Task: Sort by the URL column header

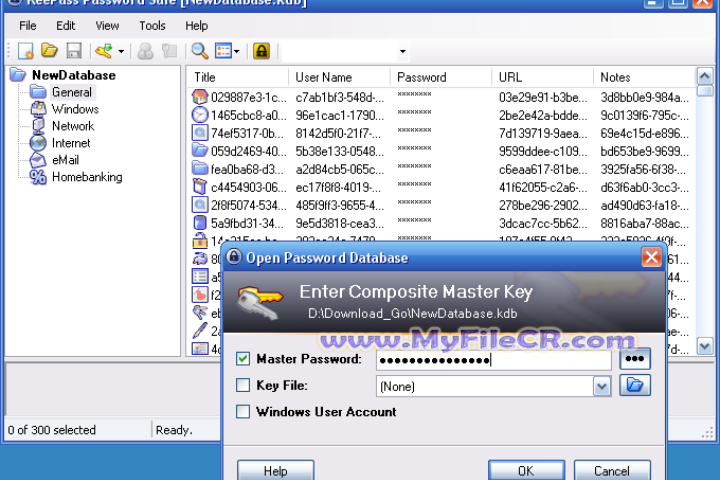Action: [542, 77]
